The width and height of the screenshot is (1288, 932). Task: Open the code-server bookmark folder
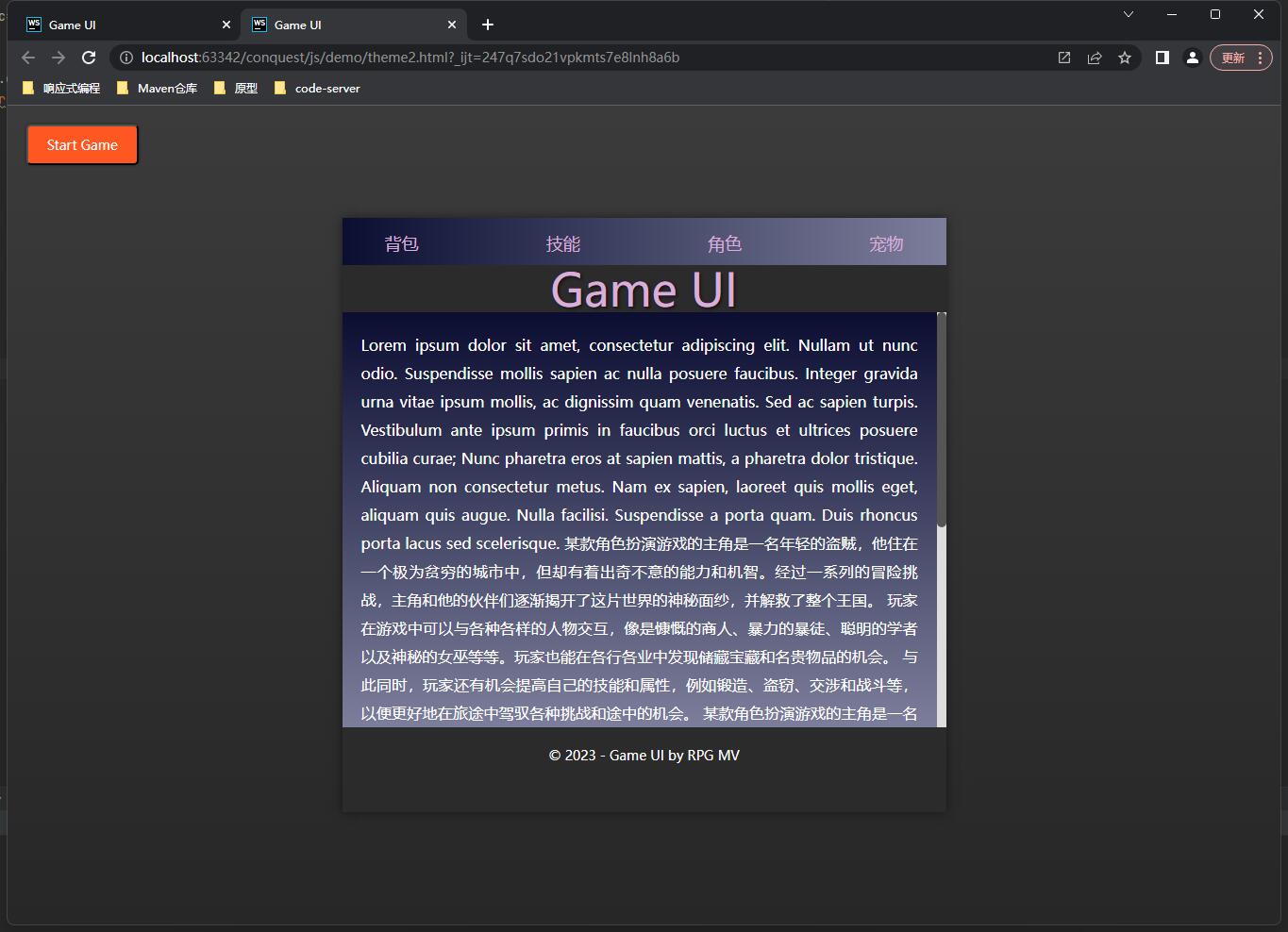pos(317,88)
